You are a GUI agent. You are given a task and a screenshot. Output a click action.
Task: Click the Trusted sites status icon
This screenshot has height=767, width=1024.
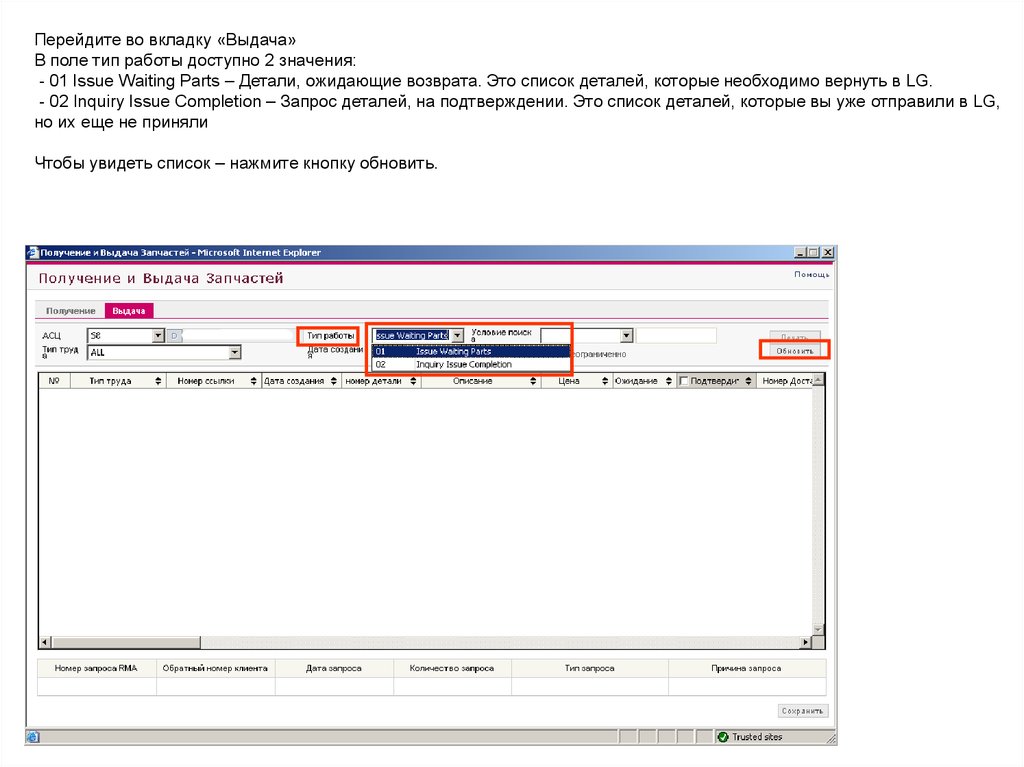723,737
